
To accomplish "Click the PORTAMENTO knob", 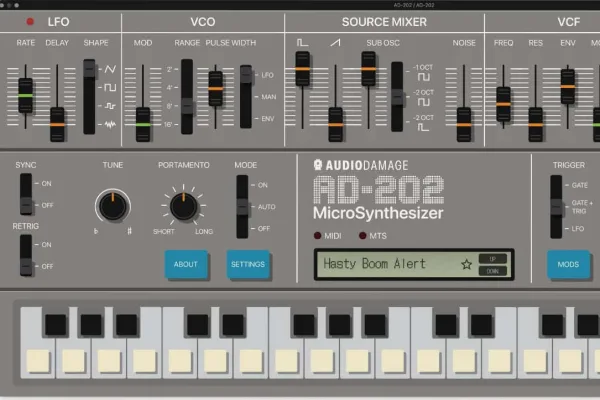I will point(184,206).
